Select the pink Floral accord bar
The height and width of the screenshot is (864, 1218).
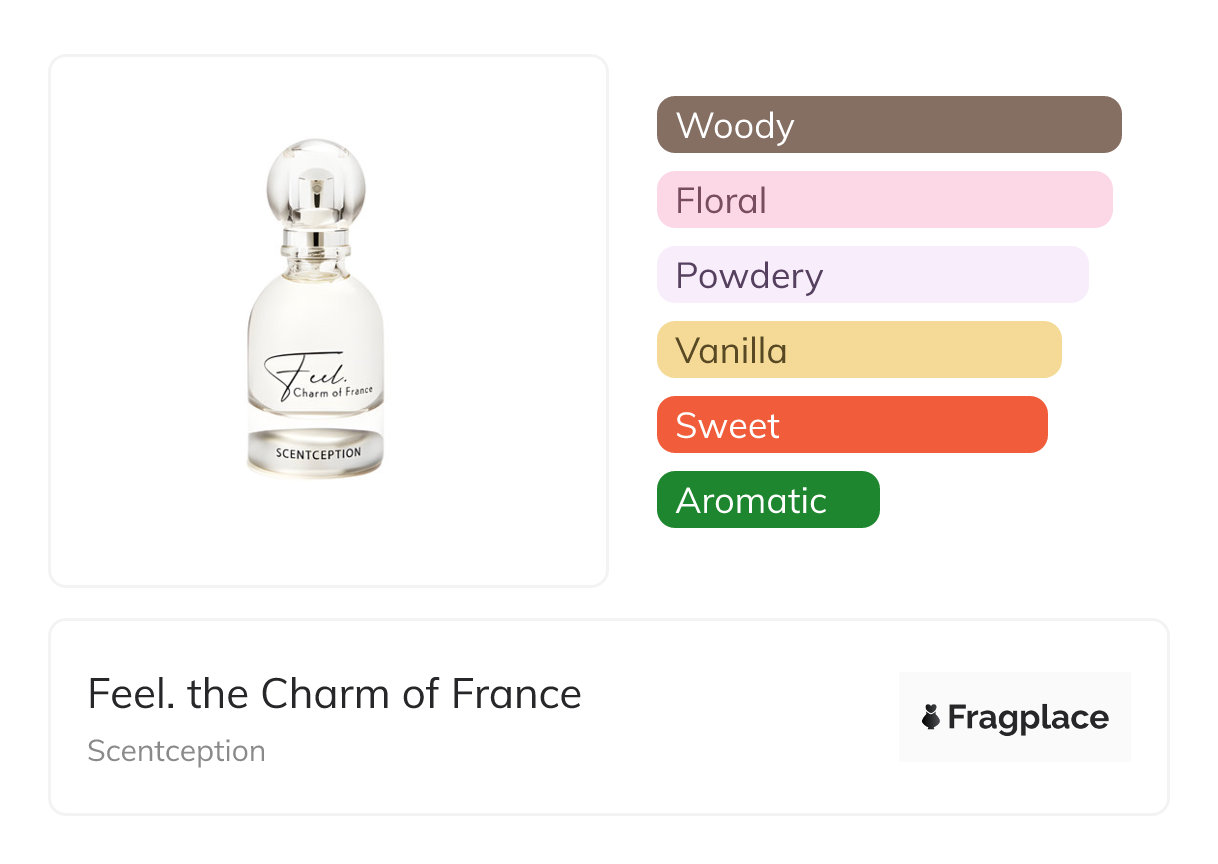click(884, 200)
